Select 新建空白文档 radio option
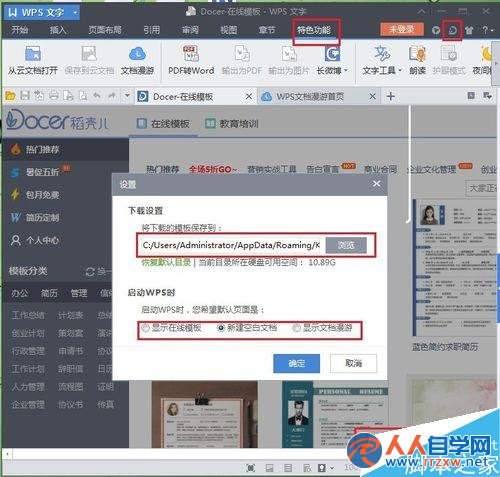Viewport: 500px width, 477px height. 221,328
